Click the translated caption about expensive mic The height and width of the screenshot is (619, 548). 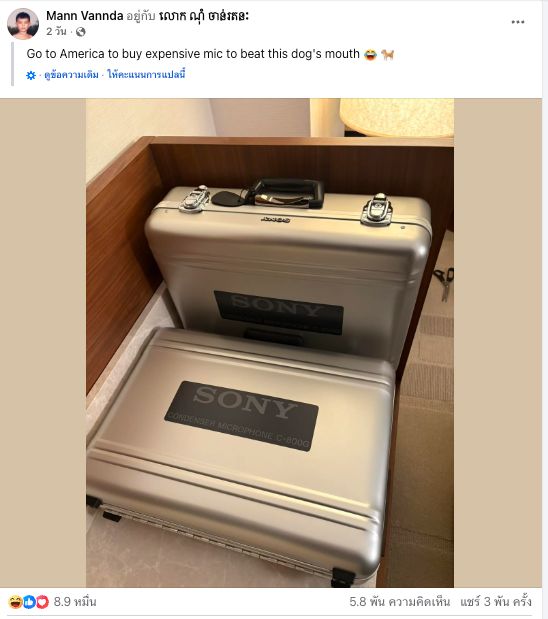coord(193,54)
